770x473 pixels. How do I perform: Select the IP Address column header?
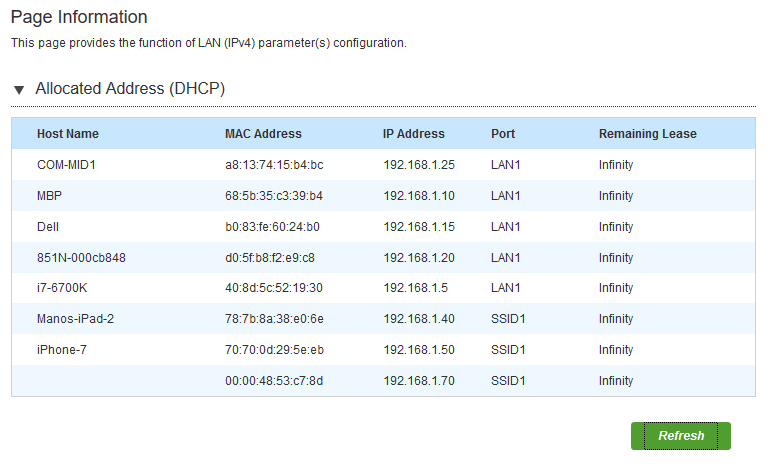click(x=413, y=134)
